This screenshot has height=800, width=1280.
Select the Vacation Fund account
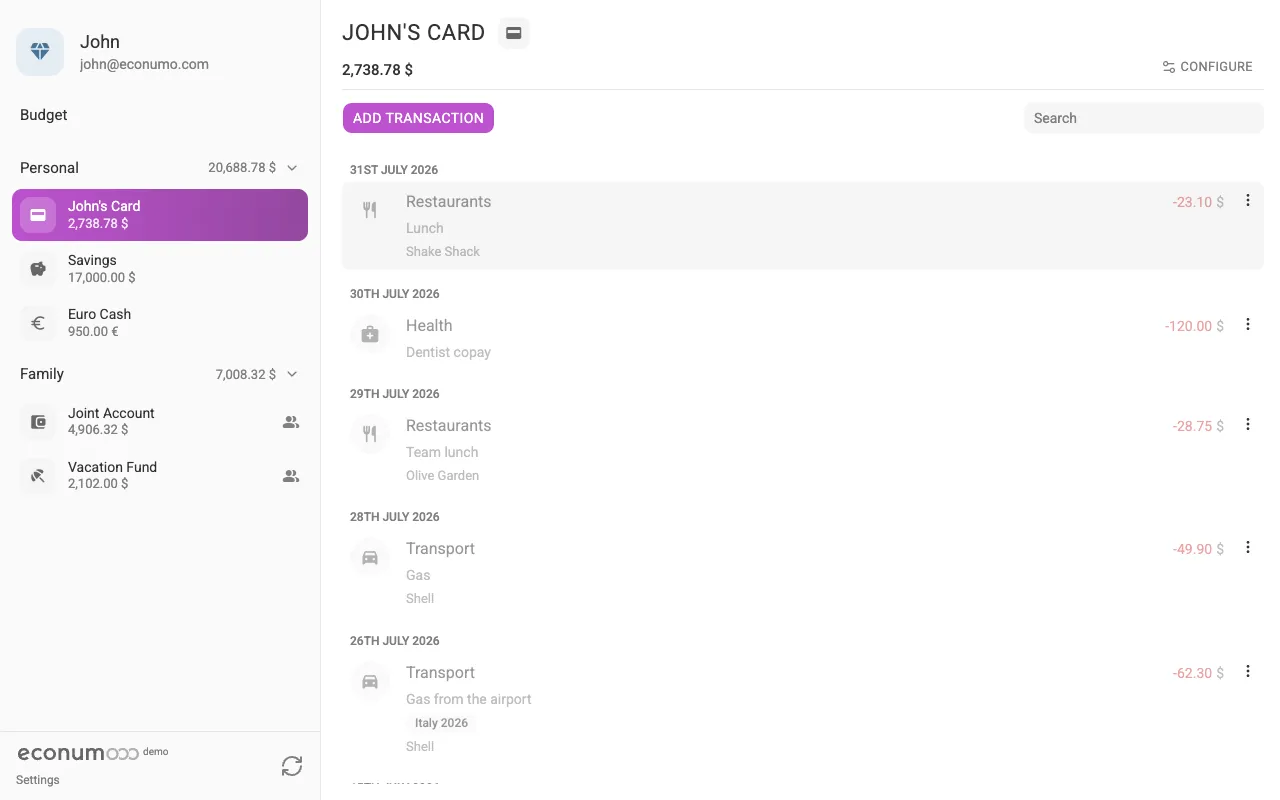pyautogui.click(x=160, y=476)
